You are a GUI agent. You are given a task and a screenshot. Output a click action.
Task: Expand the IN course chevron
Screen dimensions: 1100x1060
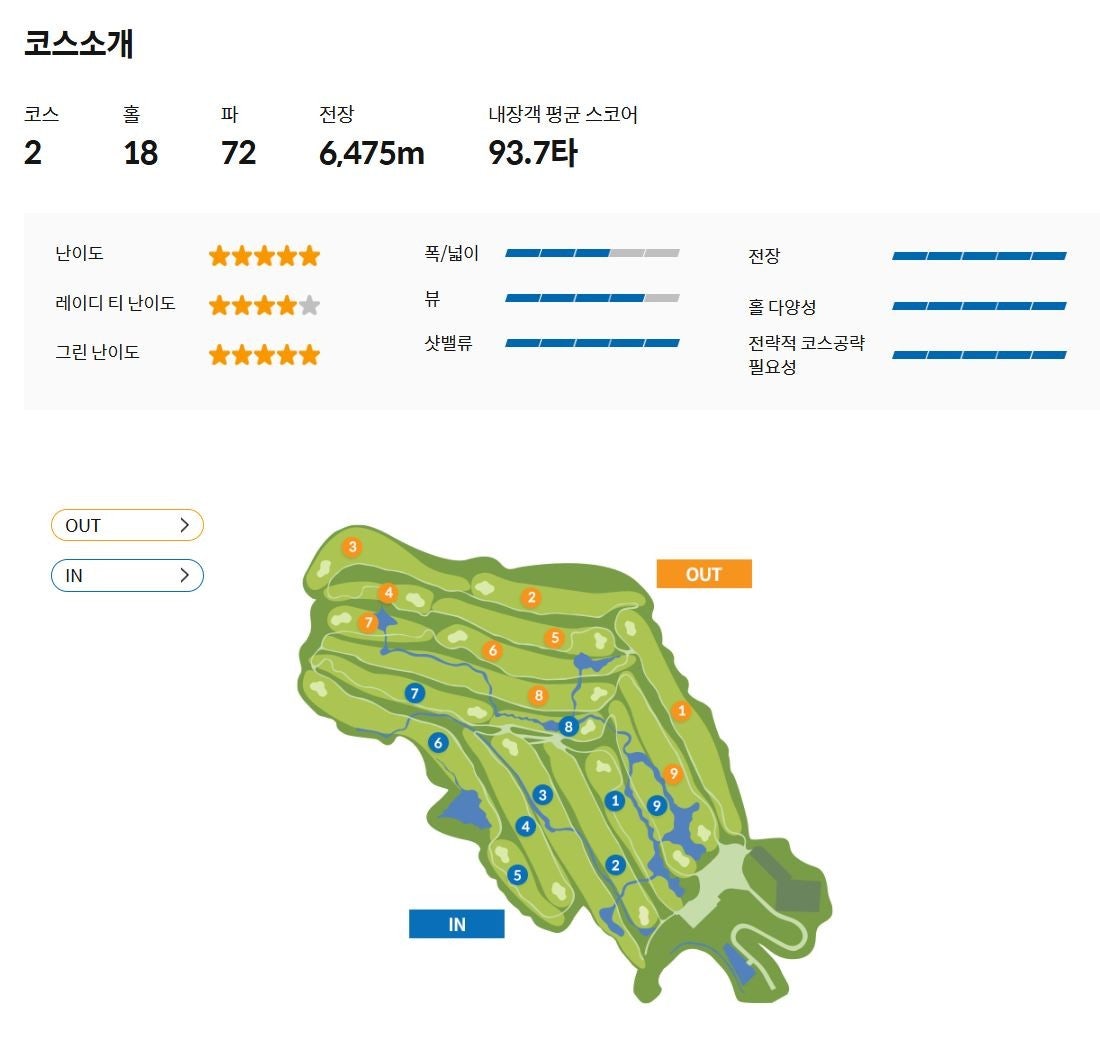click(x=183, y=575)
